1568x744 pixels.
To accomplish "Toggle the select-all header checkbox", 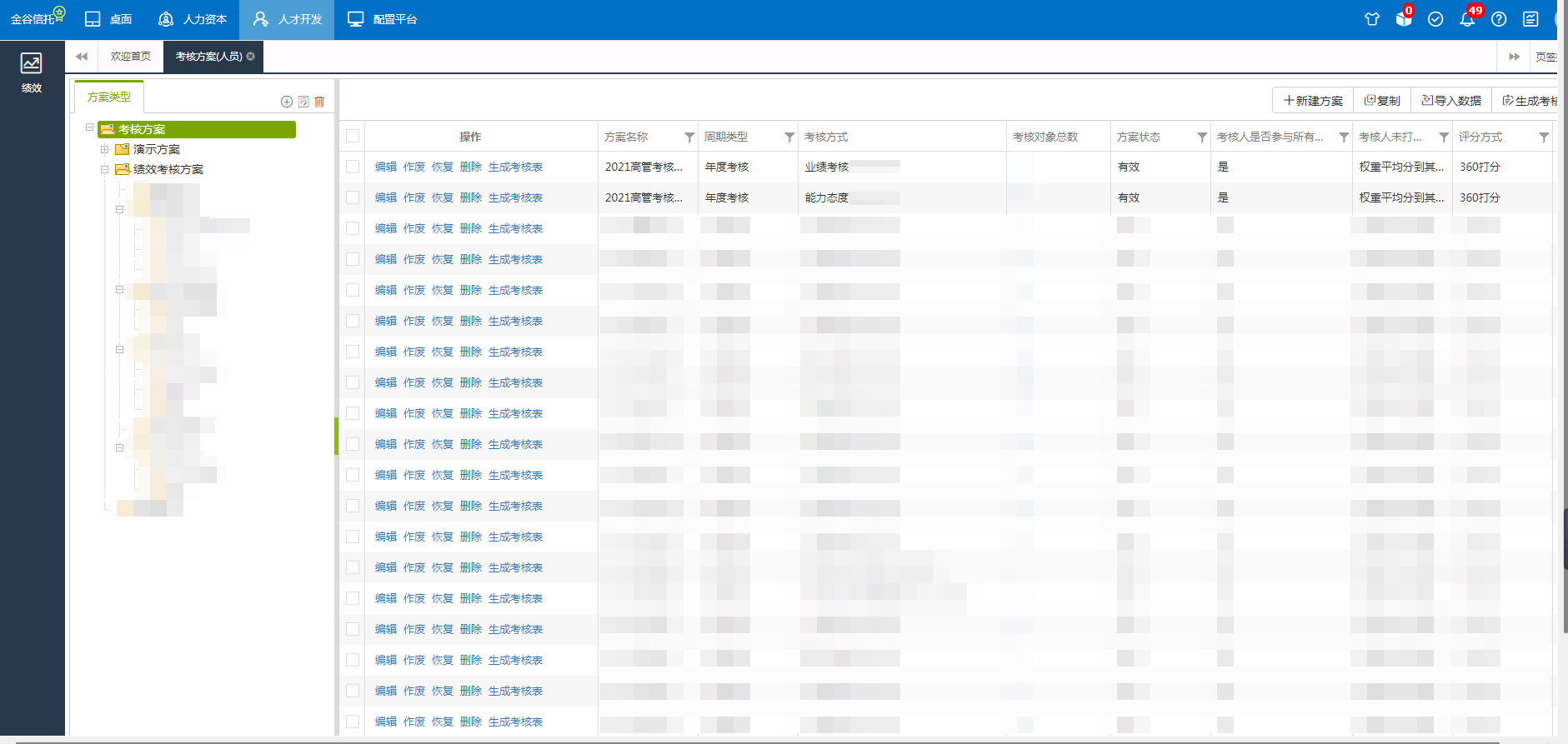I will click(353, 137).
